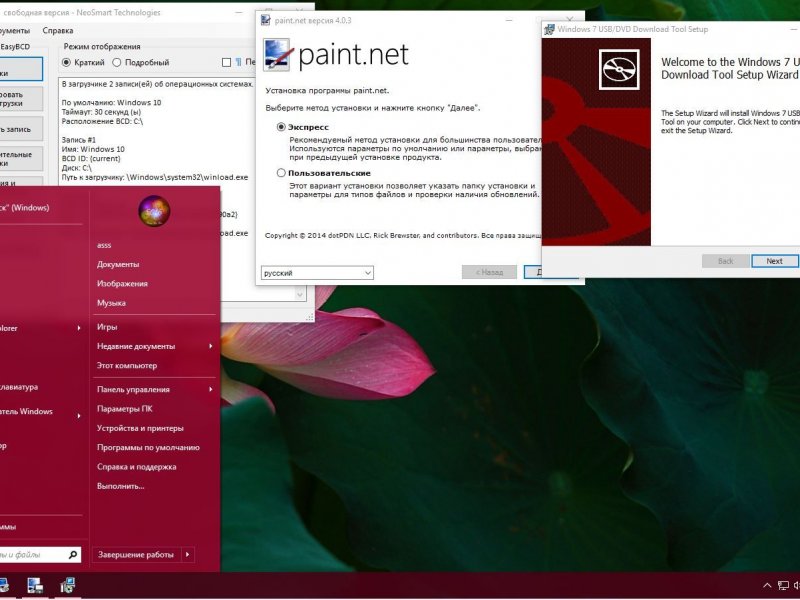Open Игры from Start menu
The image size is (800, 600).
(107, 327)
